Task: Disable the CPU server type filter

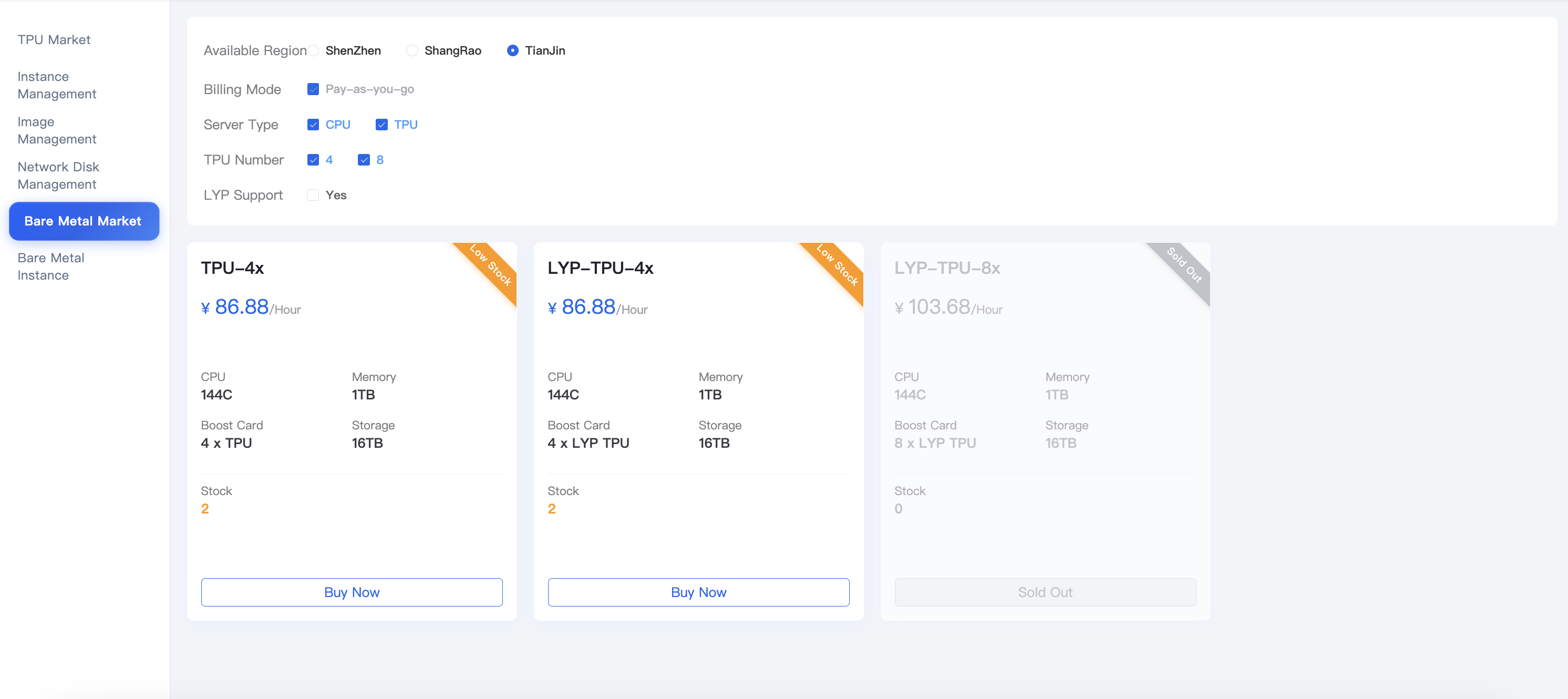Action: [313, 124]
